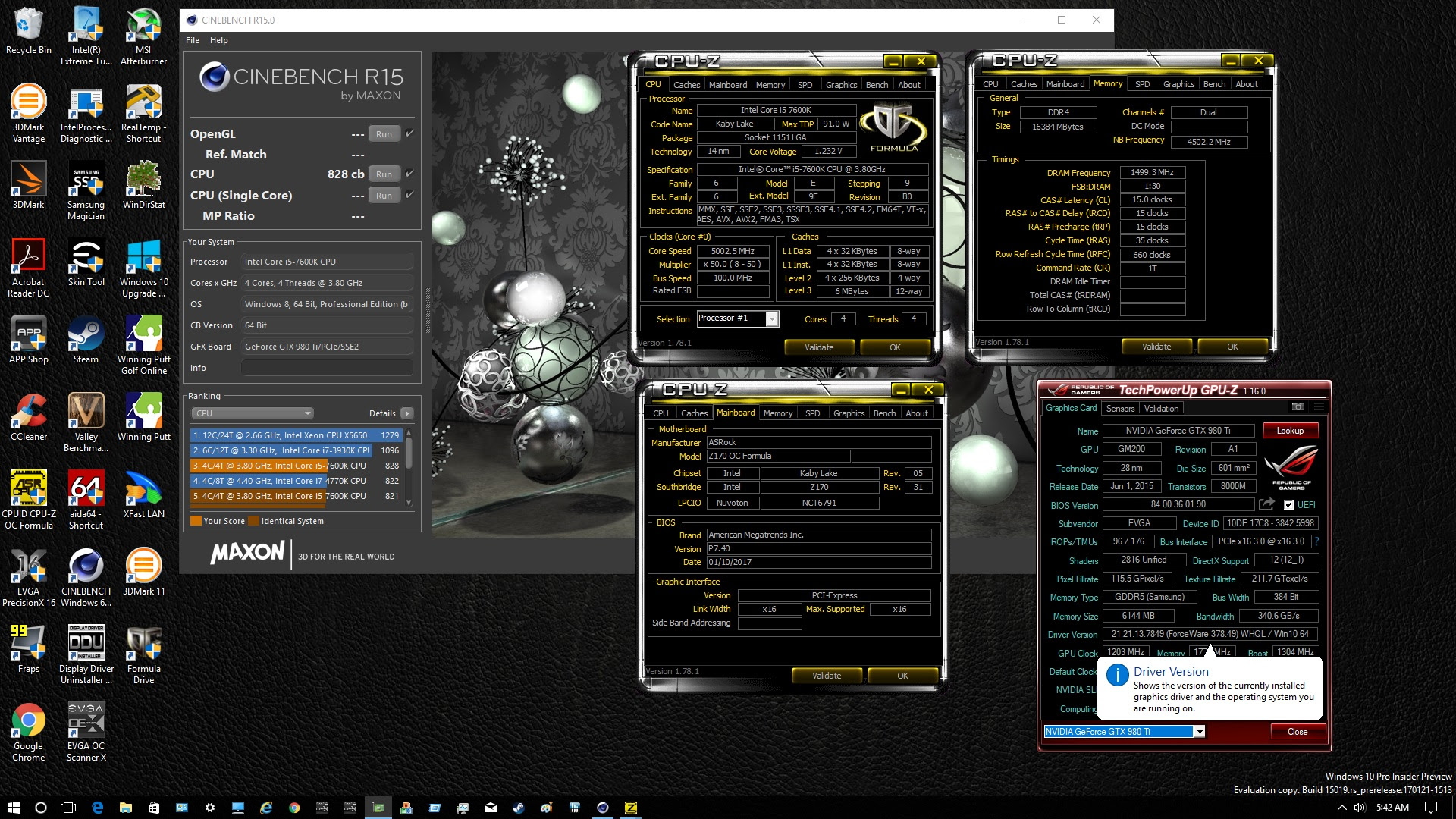Open the Help menu in Cinebench

click(x=219, y=40)
